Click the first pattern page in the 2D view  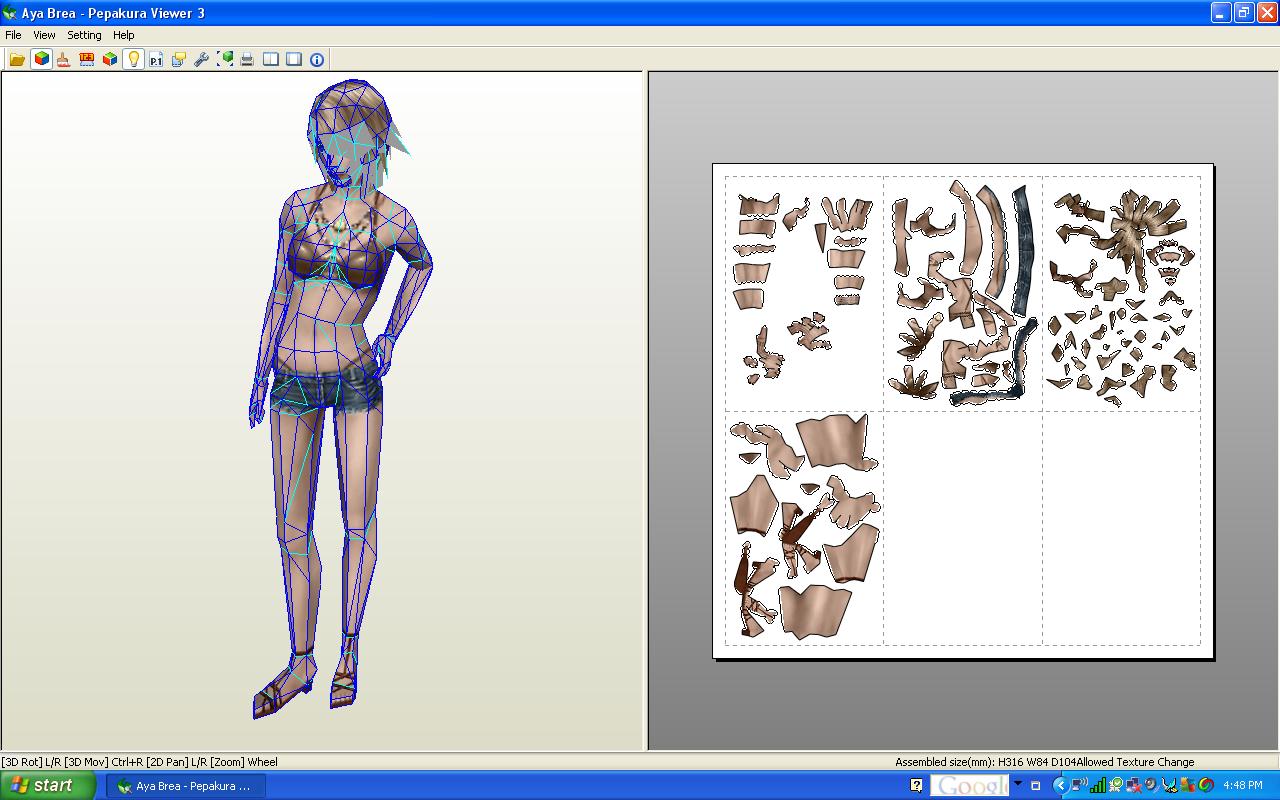[x=804, y=294]
